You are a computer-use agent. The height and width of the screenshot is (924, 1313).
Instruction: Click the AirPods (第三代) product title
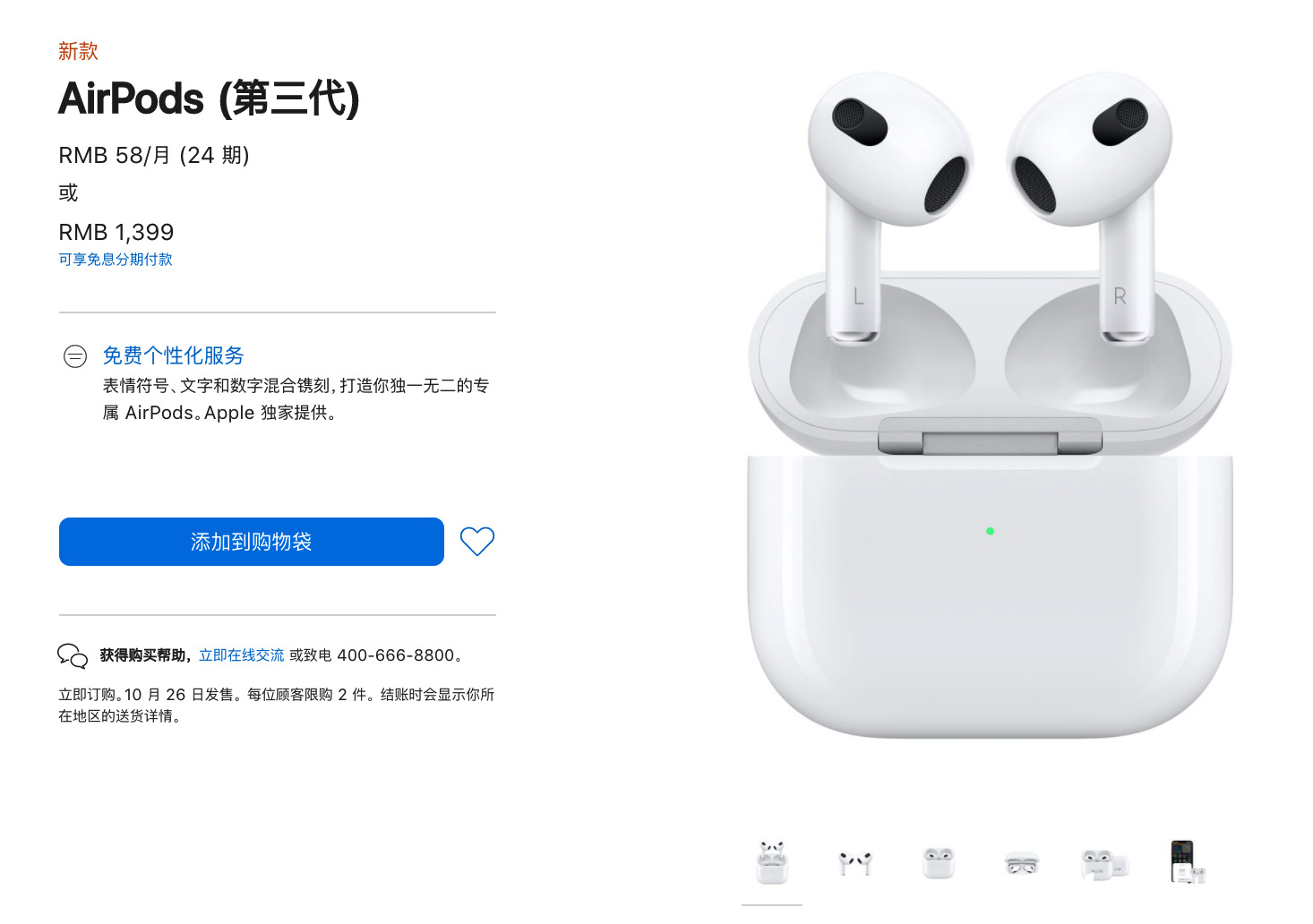point(209,98)
